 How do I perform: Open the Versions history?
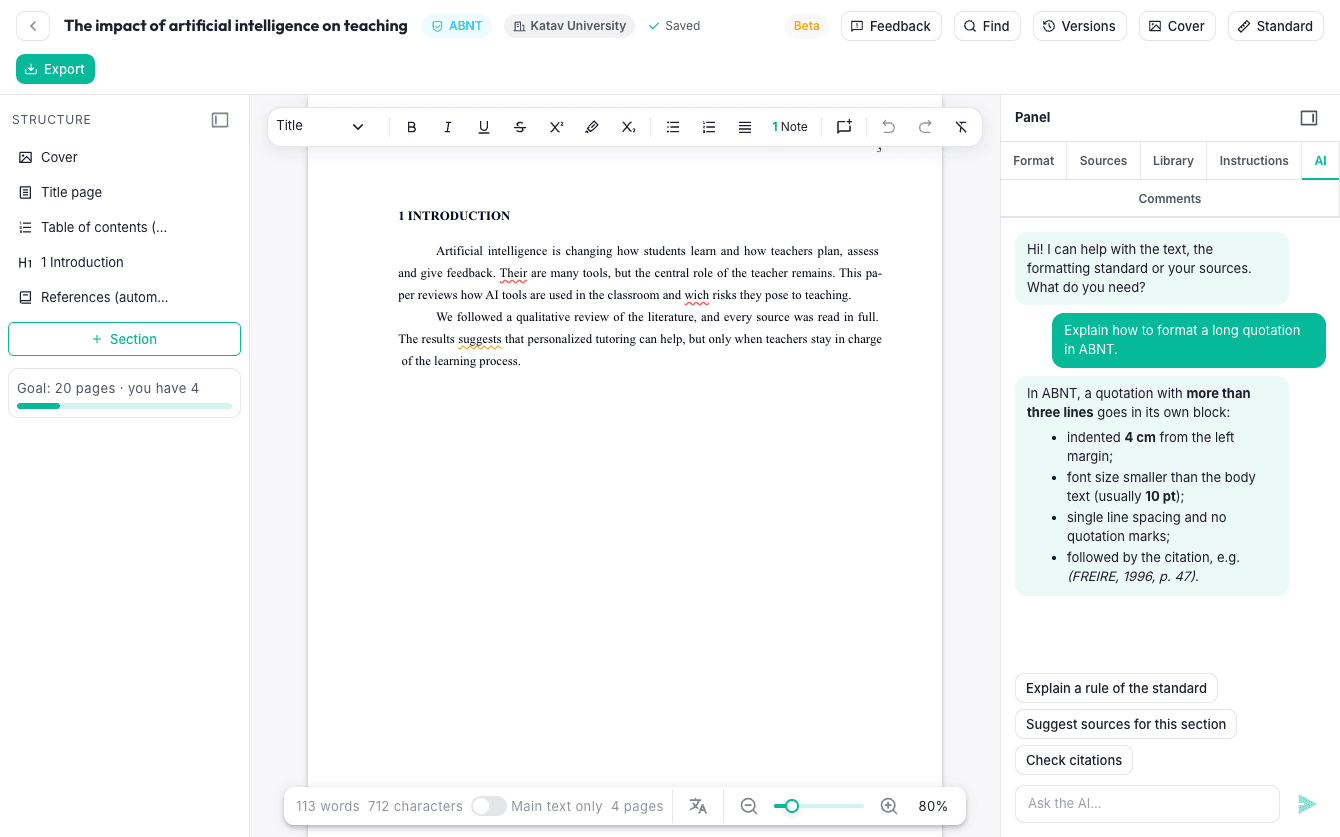[x=1079, y=26]
